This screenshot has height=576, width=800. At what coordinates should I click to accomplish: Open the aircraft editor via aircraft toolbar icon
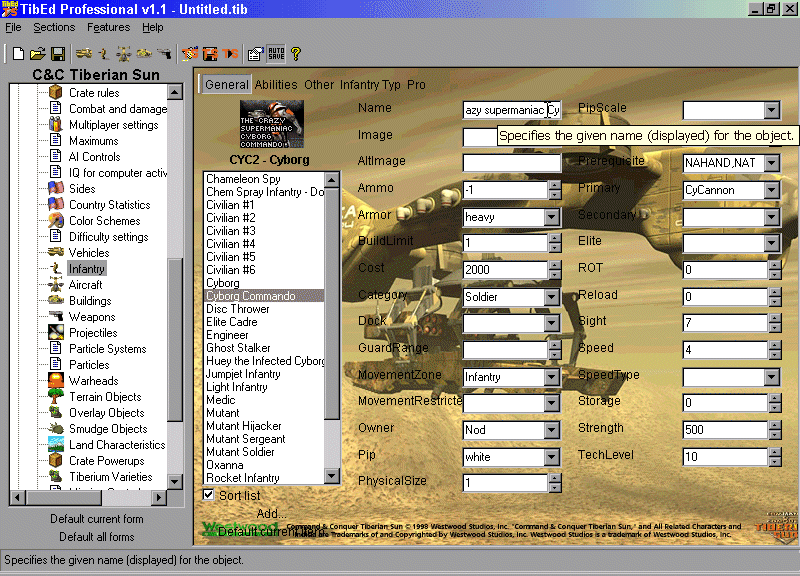(123, 54)
